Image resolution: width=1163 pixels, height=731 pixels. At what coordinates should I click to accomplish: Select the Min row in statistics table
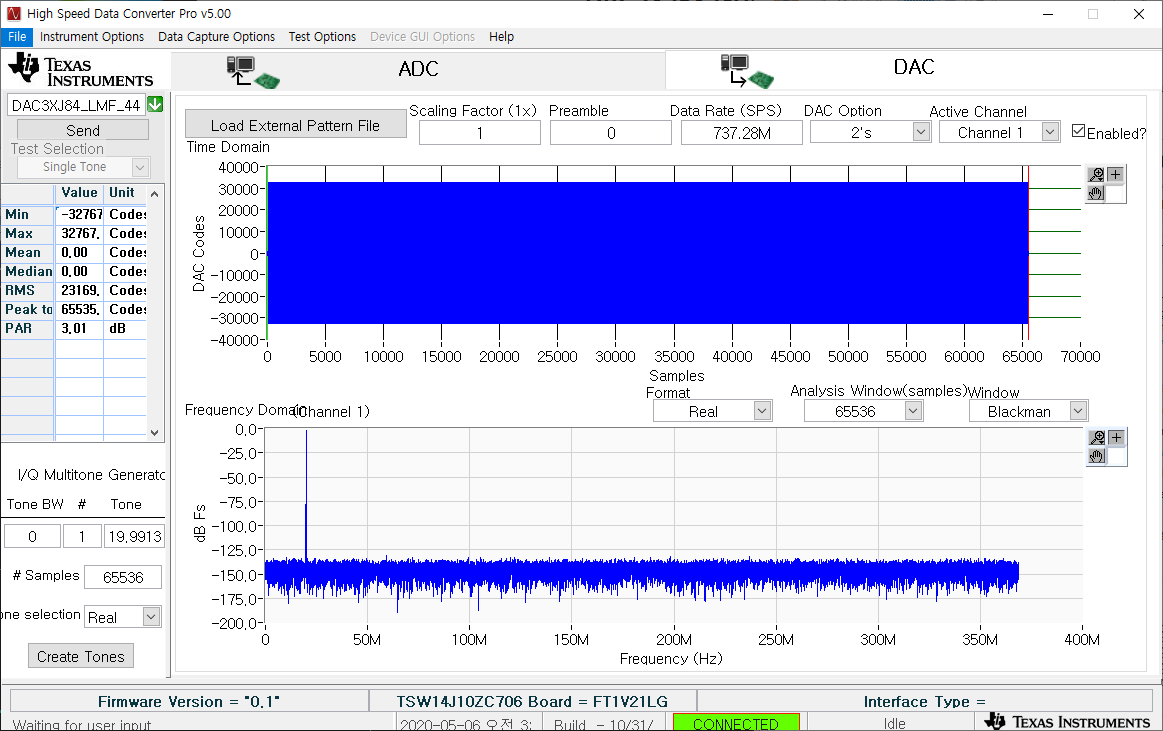(x=74, y=214)
